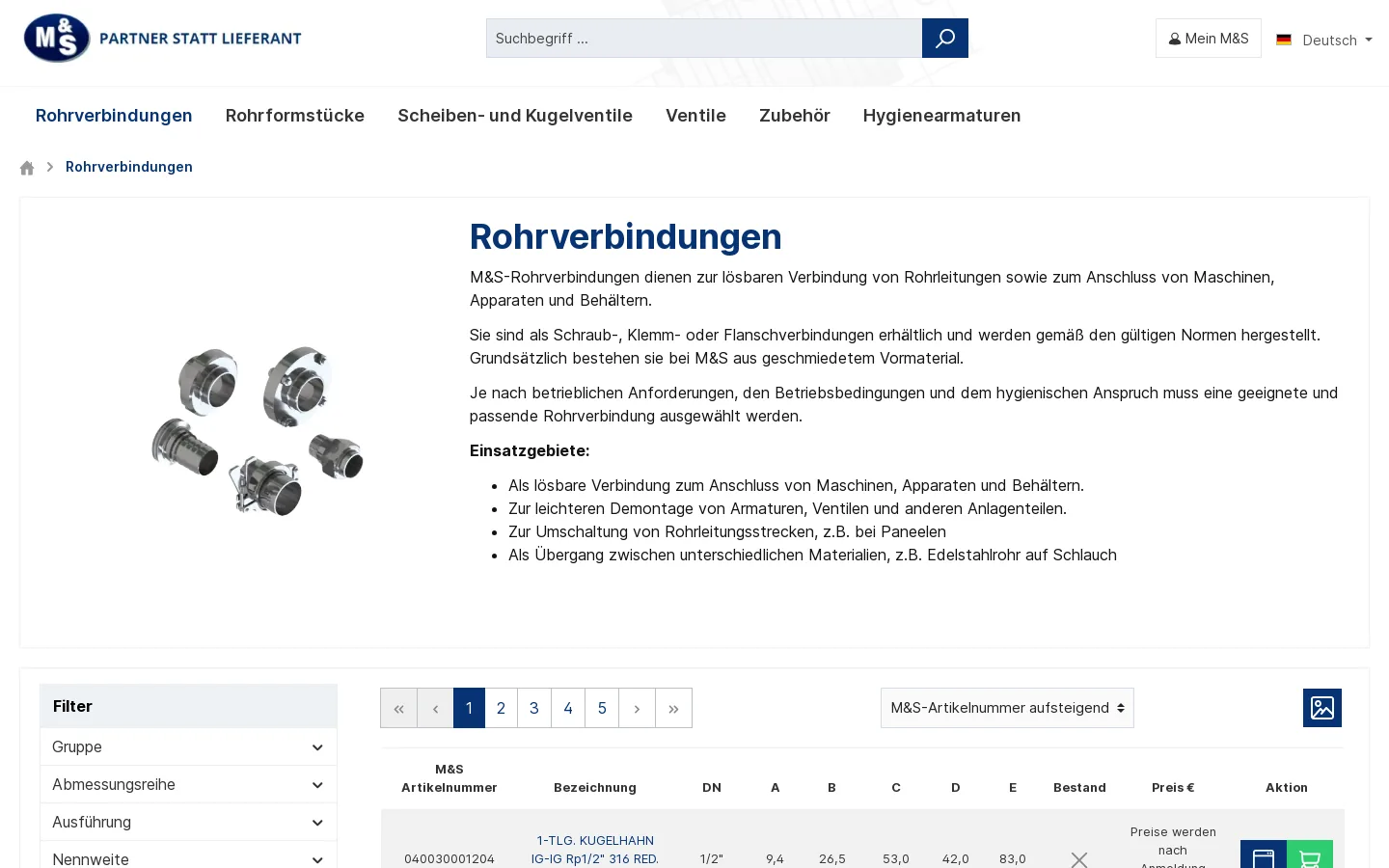Open the sort order M&S-Artikelnummer aufsteigend dropdown
The image size is (1389, 868).
click(1007, 708)
